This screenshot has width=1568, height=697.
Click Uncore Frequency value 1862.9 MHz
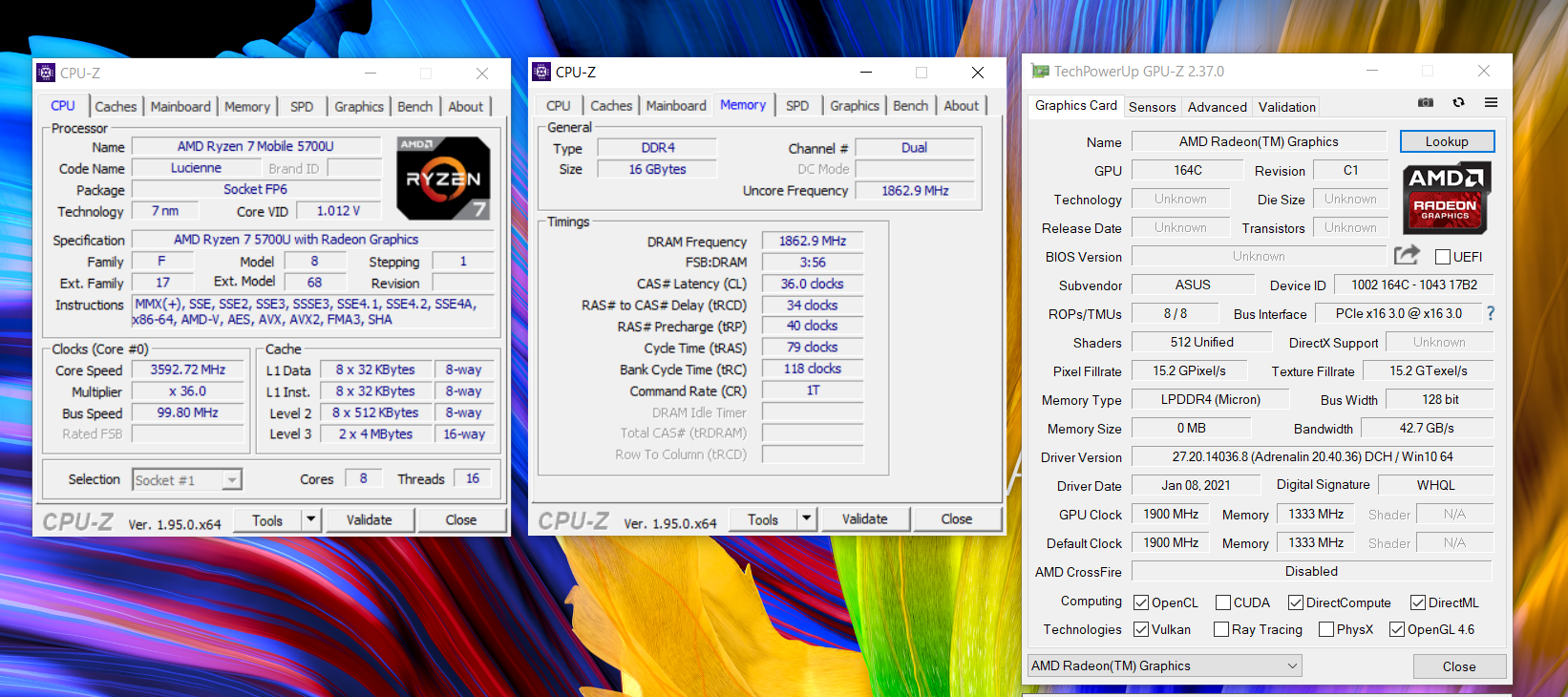click(x=915, y=191)
